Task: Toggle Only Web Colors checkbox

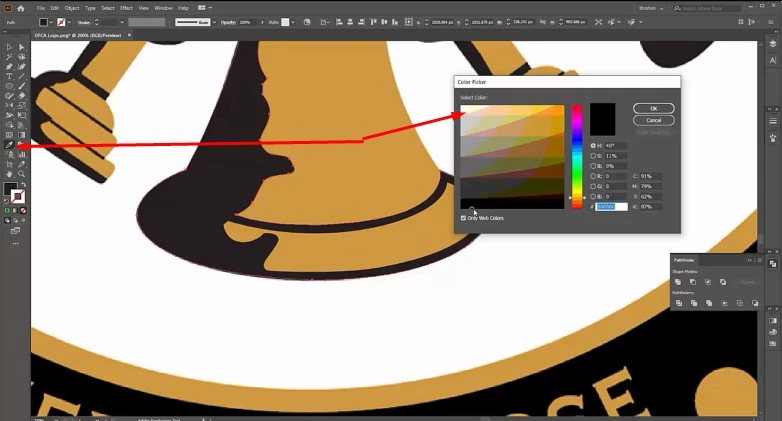Action: 463,218
